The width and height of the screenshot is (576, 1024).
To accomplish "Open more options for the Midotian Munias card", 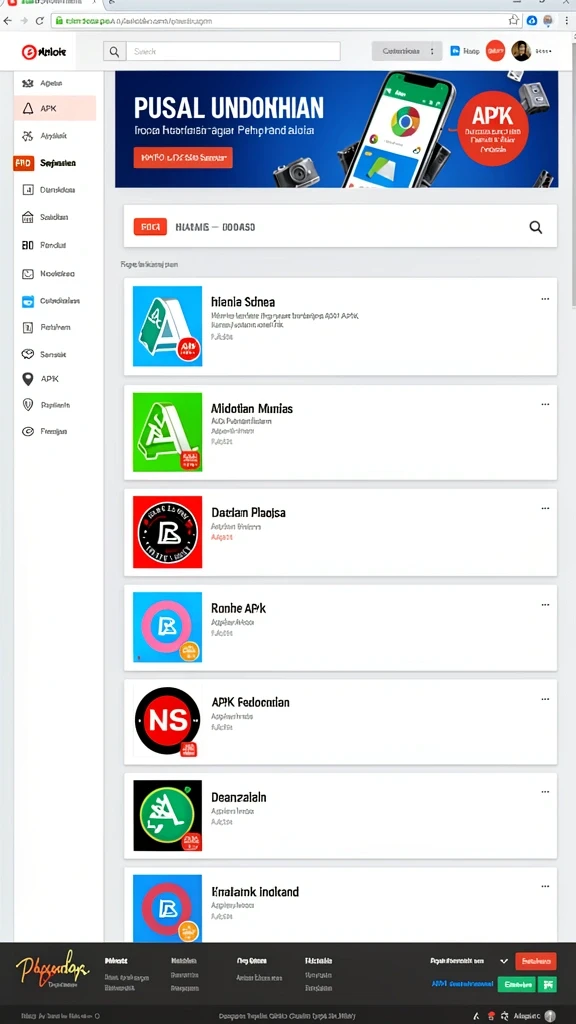I will [545, 404].
